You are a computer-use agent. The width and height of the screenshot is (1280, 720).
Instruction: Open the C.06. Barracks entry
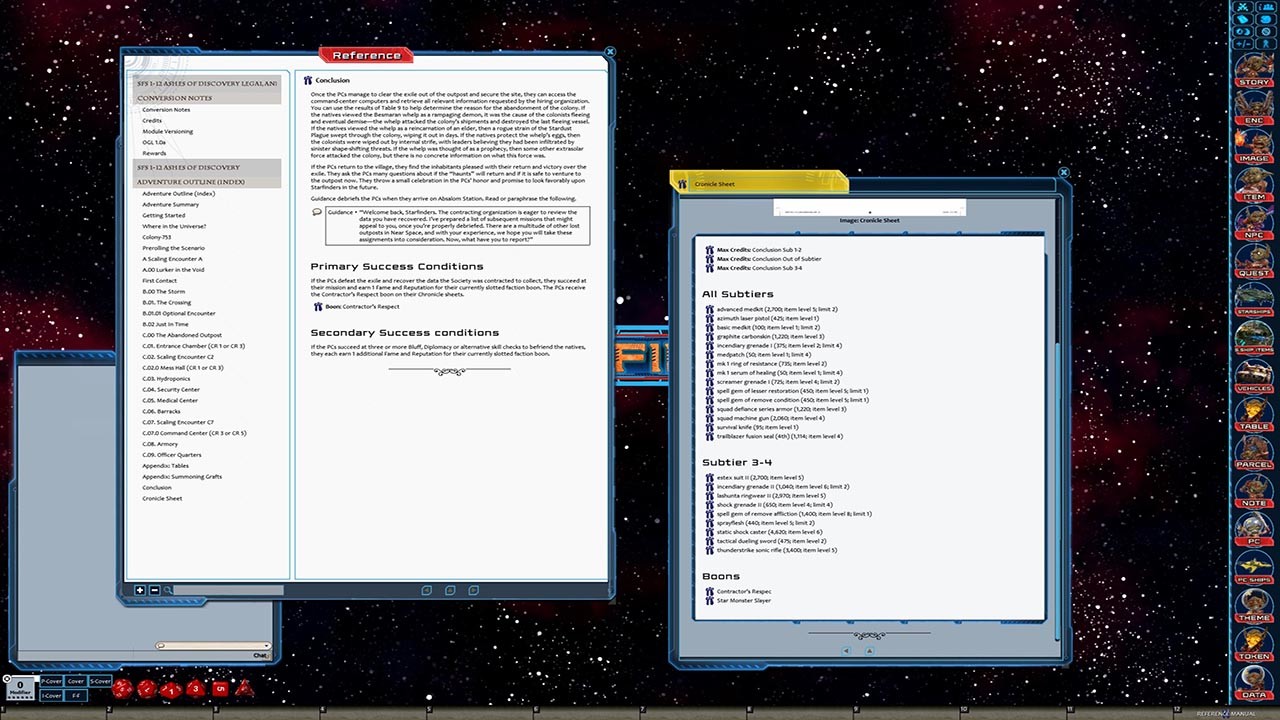pyautogui.click(x=163, y=411)
